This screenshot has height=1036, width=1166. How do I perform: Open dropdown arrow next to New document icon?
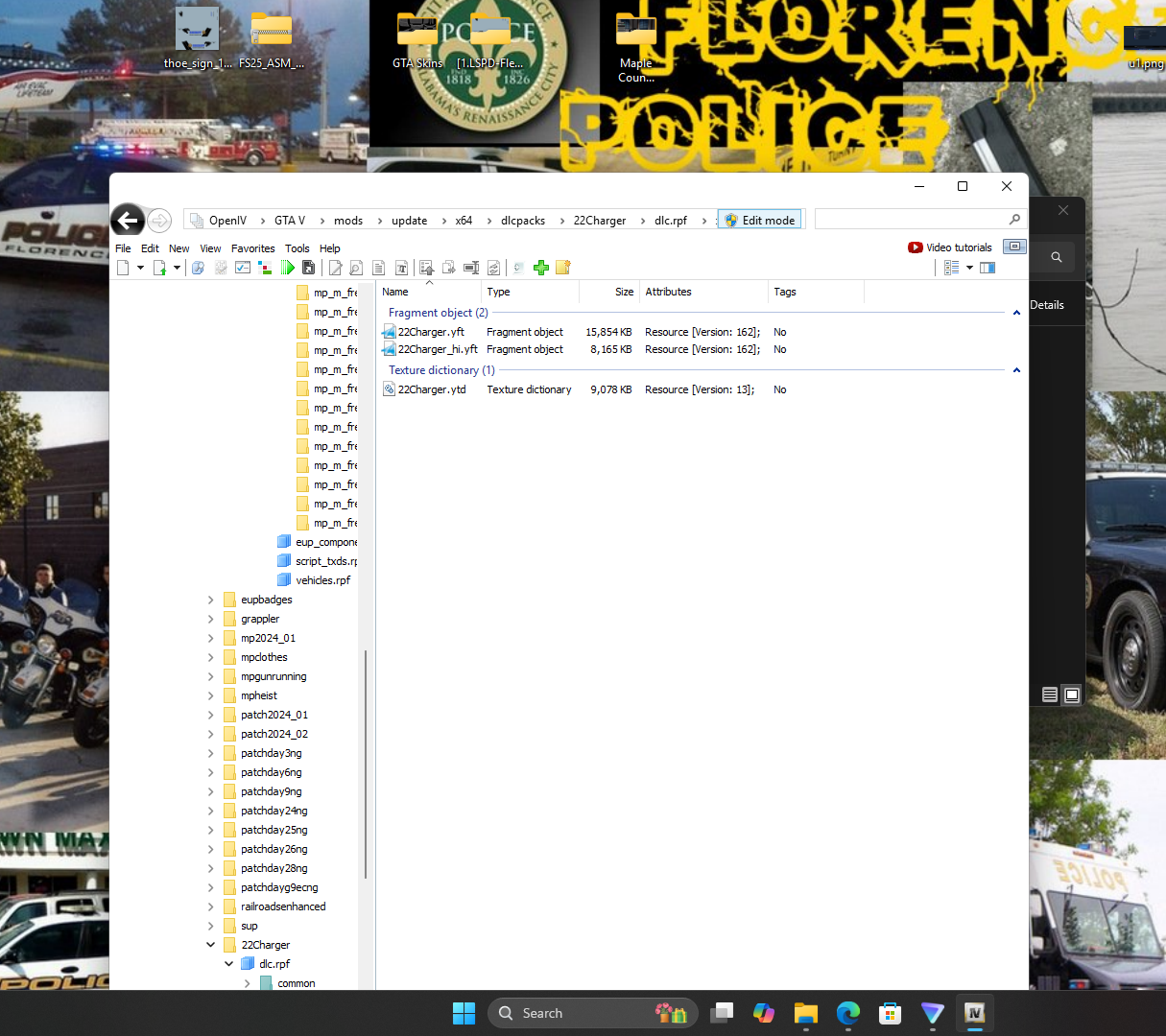point(140,268)
